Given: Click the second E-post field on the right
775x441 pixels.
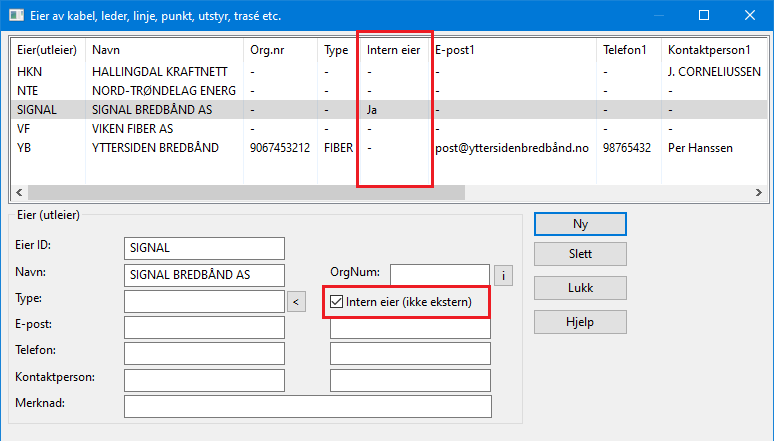Looking at the screenshot, I should 410,328.
